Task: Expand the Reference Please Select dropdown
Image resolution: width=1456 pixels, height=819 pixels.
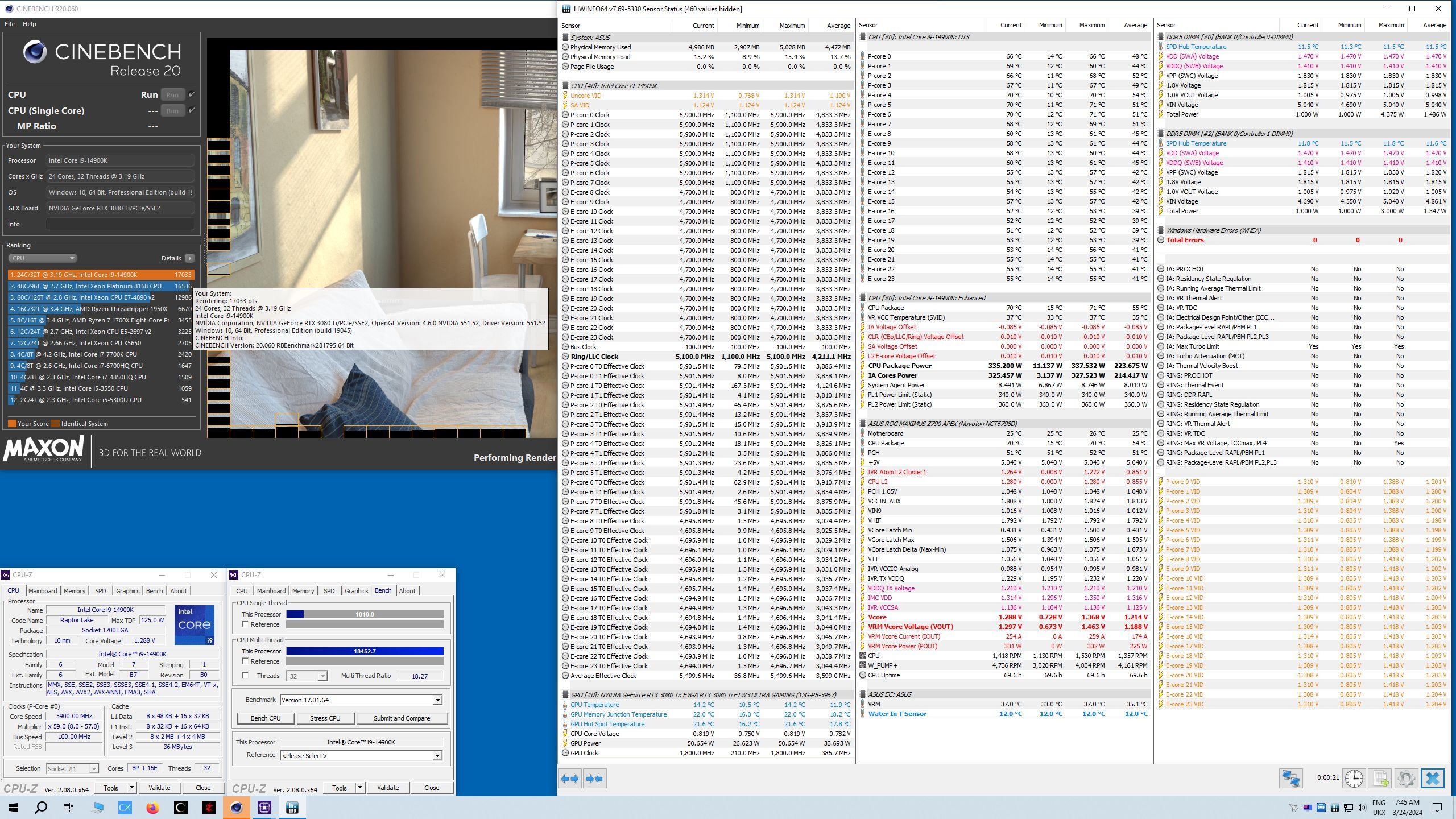Action: 437,756
